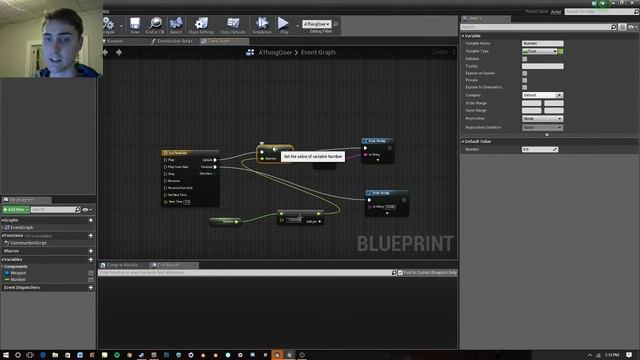Click magnifier icon next to Debug Filter
Viewport: 640px width, 360px height.
[x=336, y=24]
